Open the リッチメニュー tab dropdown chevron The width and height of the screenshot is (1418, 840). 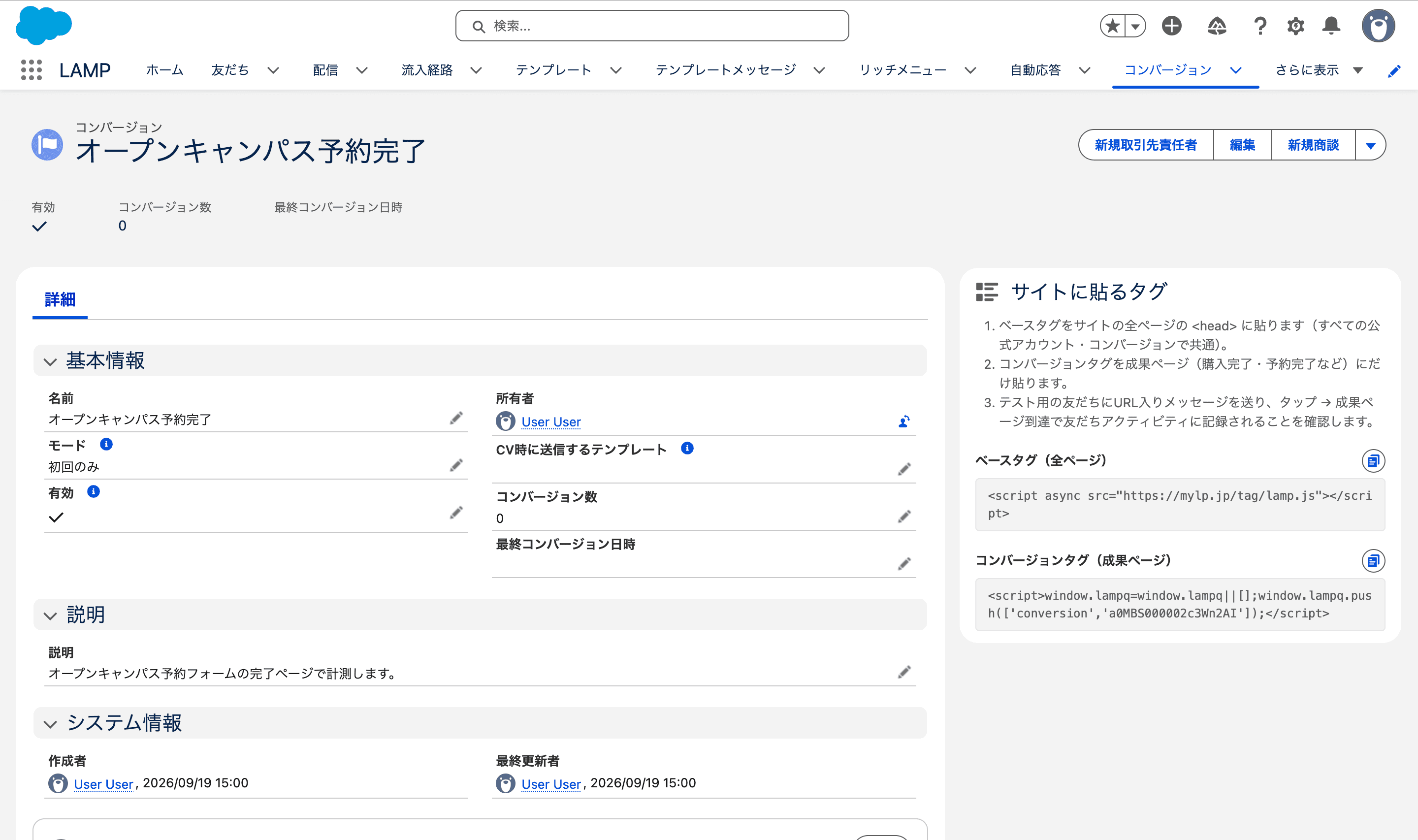970,71
